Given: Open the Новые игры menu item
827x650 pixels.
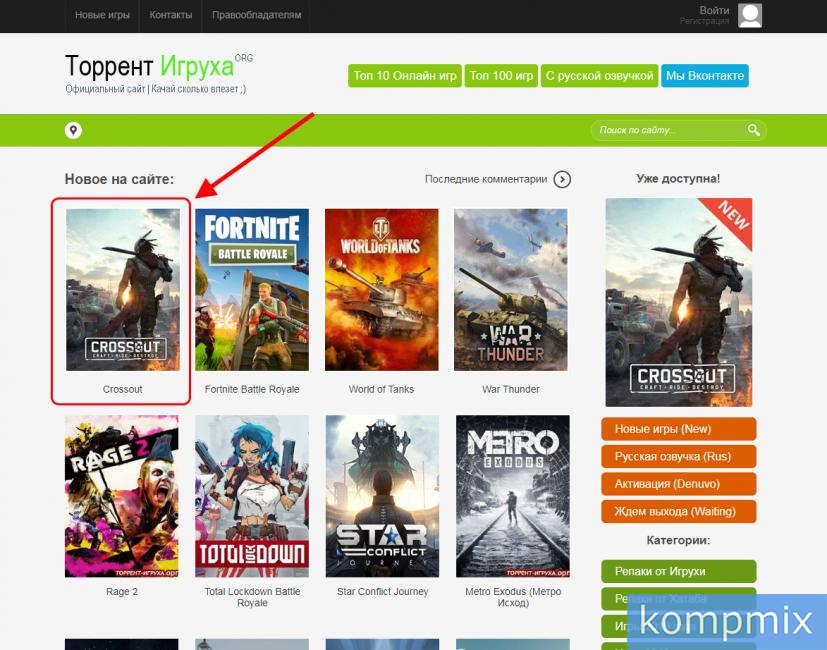Looking at the screenshot, I should (102, 16).
